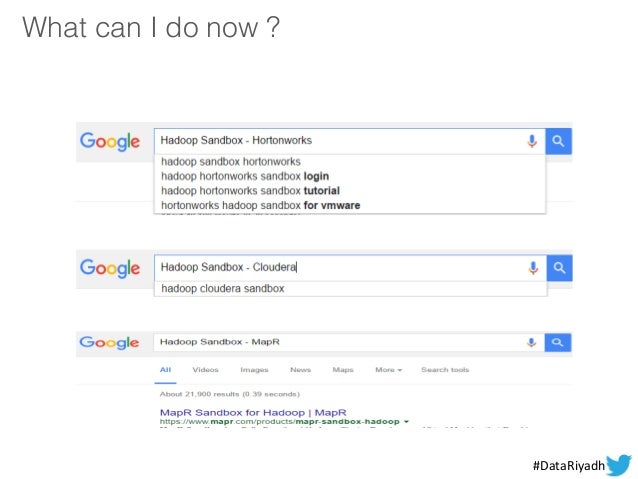
Task: Click the microphone icon in MapR search box
Action: [x=531, y=342]
